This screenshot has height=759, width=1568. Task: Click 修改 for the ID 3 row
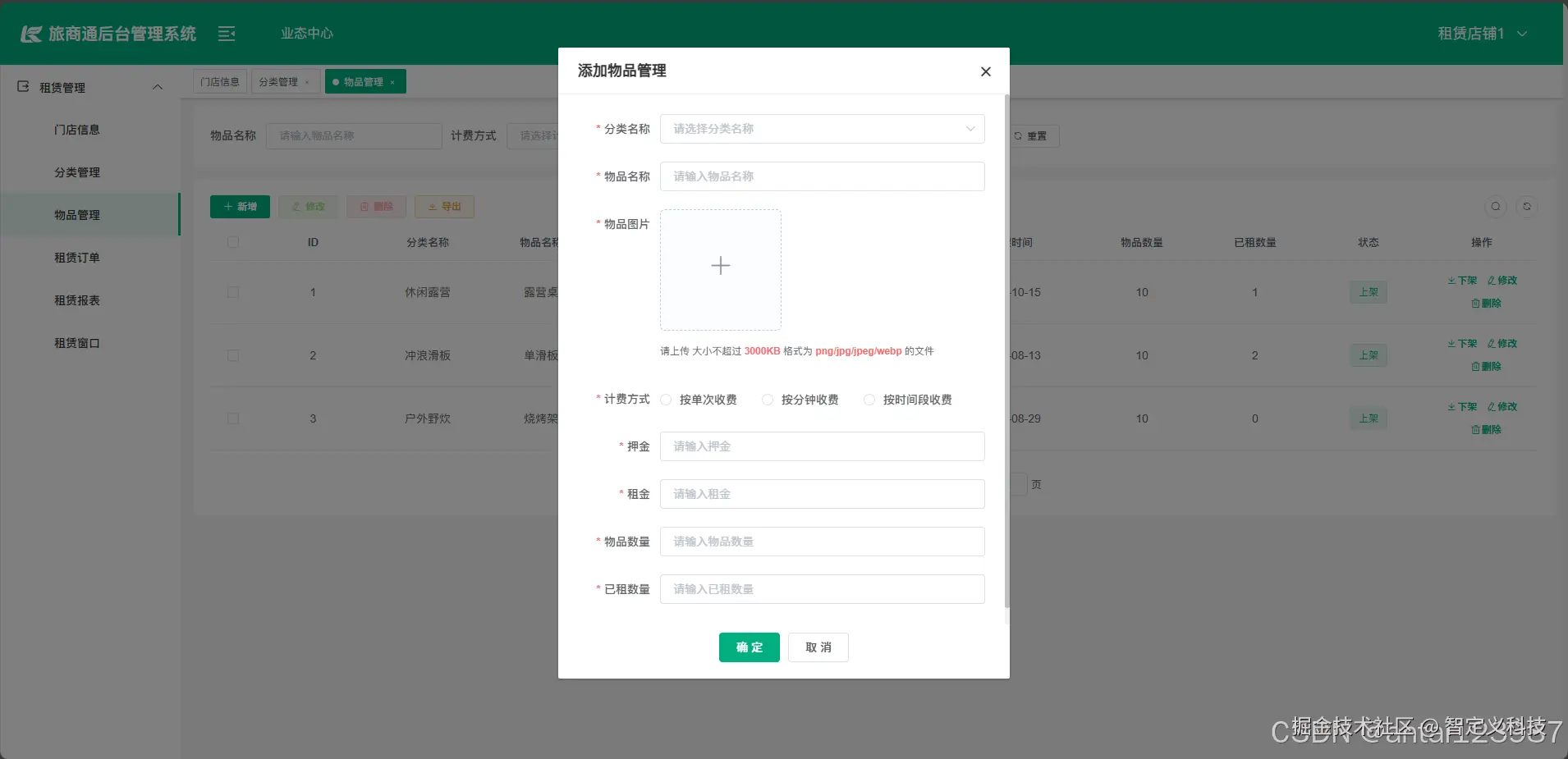coord(1502,407)
